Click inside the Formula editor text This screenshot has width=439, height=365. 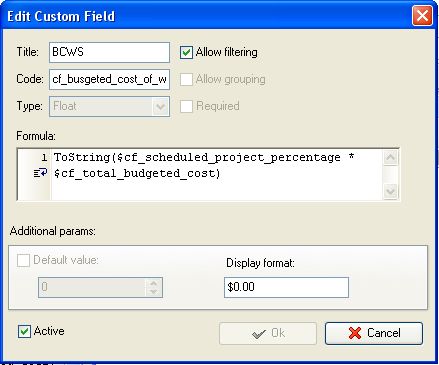[x=217, y=174]
